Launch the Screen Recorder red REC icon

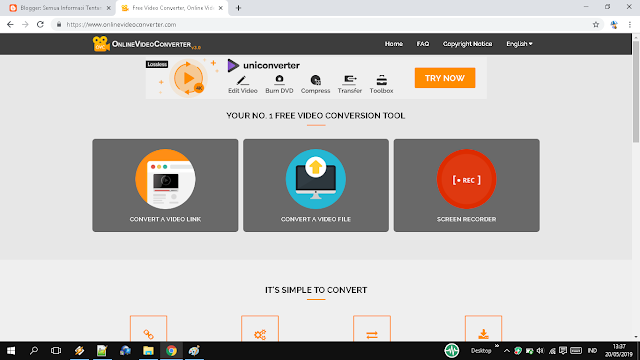click(467, 179)
